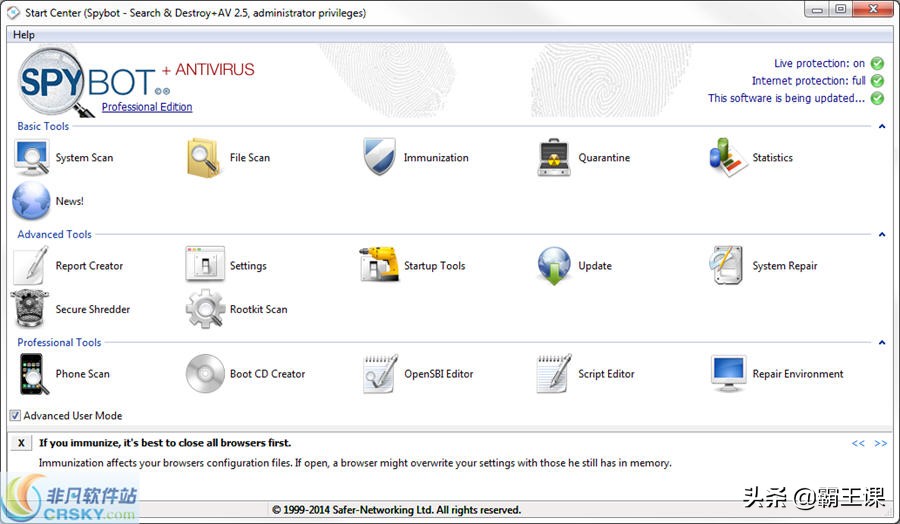Image resolution: width=900 pixels, height=524 pixels.
Task: Open Boot CD Creator disc icon
Action: point(205,374)
